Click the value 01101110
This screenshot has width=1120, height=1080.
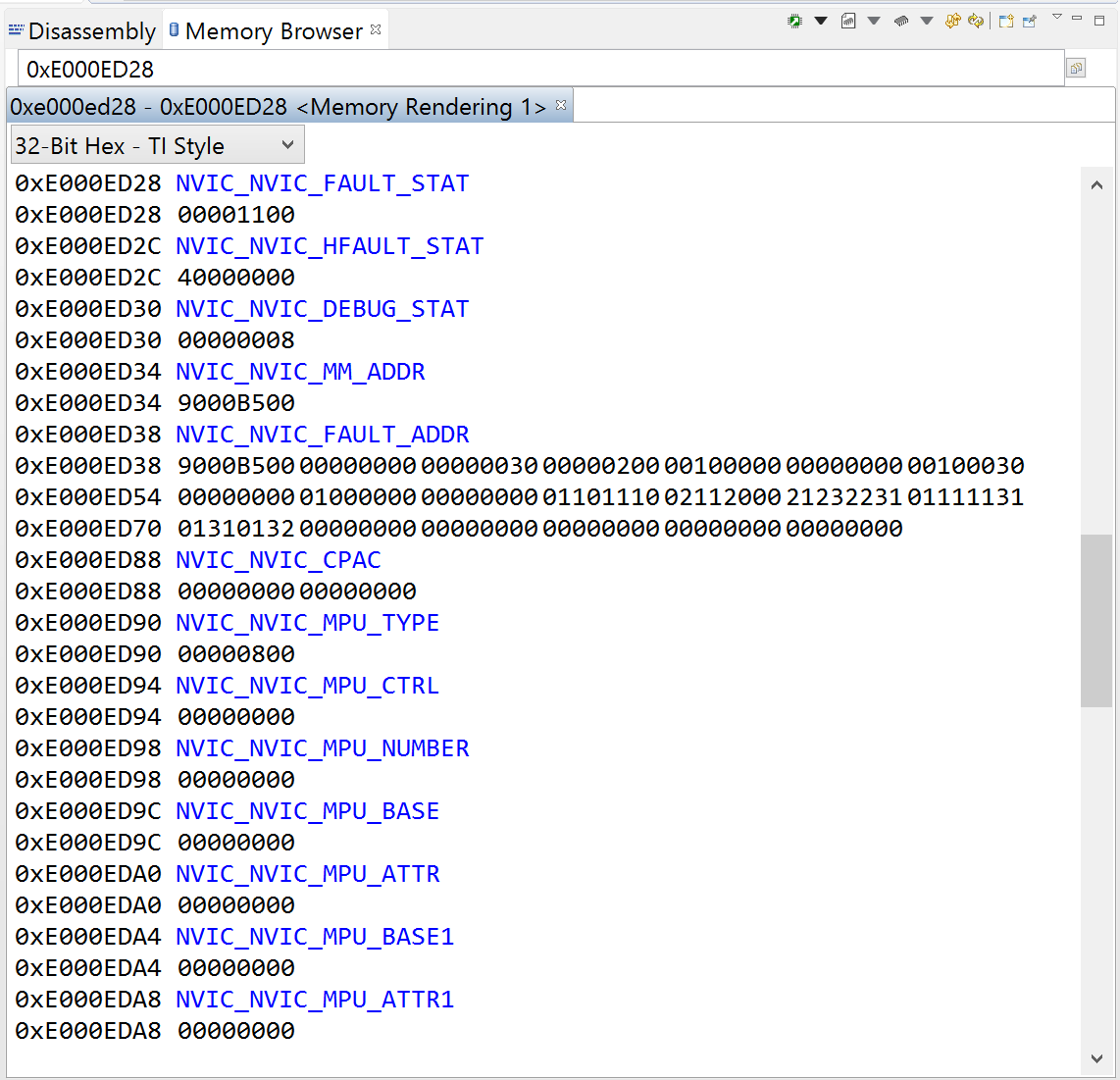click(601, 497)
